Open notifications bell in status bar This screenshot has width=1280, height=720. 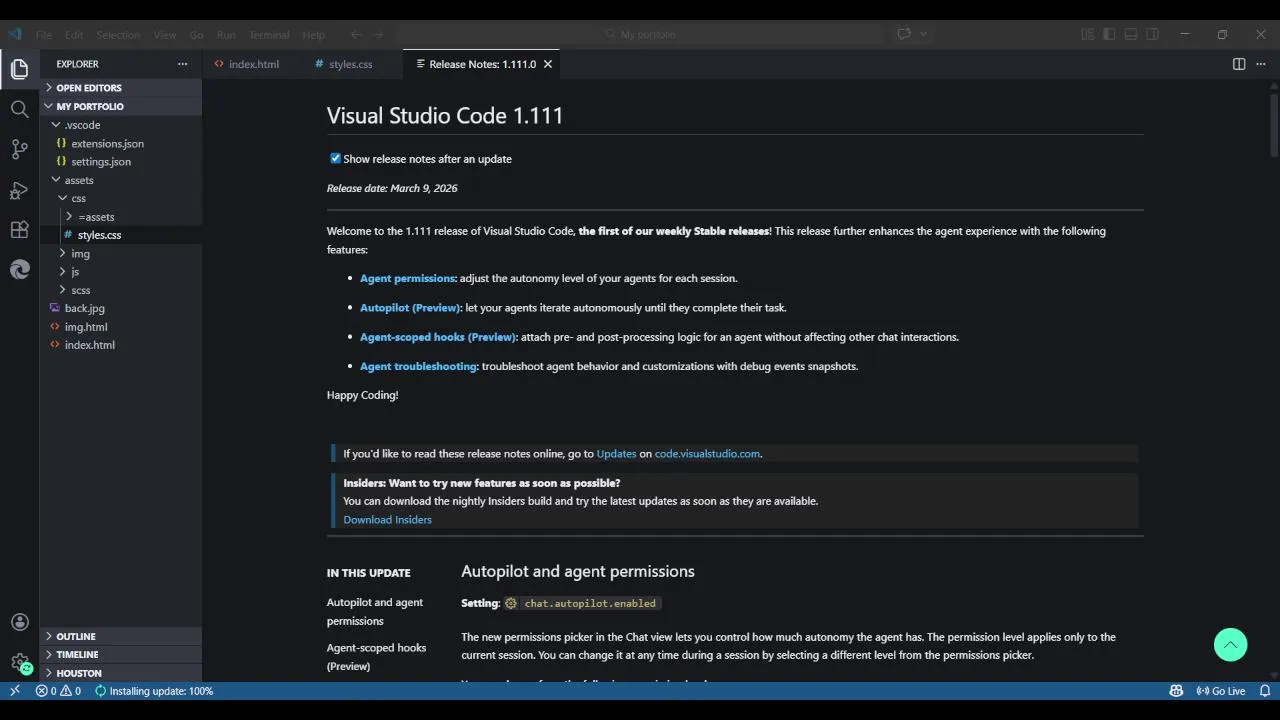[x=1264, y=691]
